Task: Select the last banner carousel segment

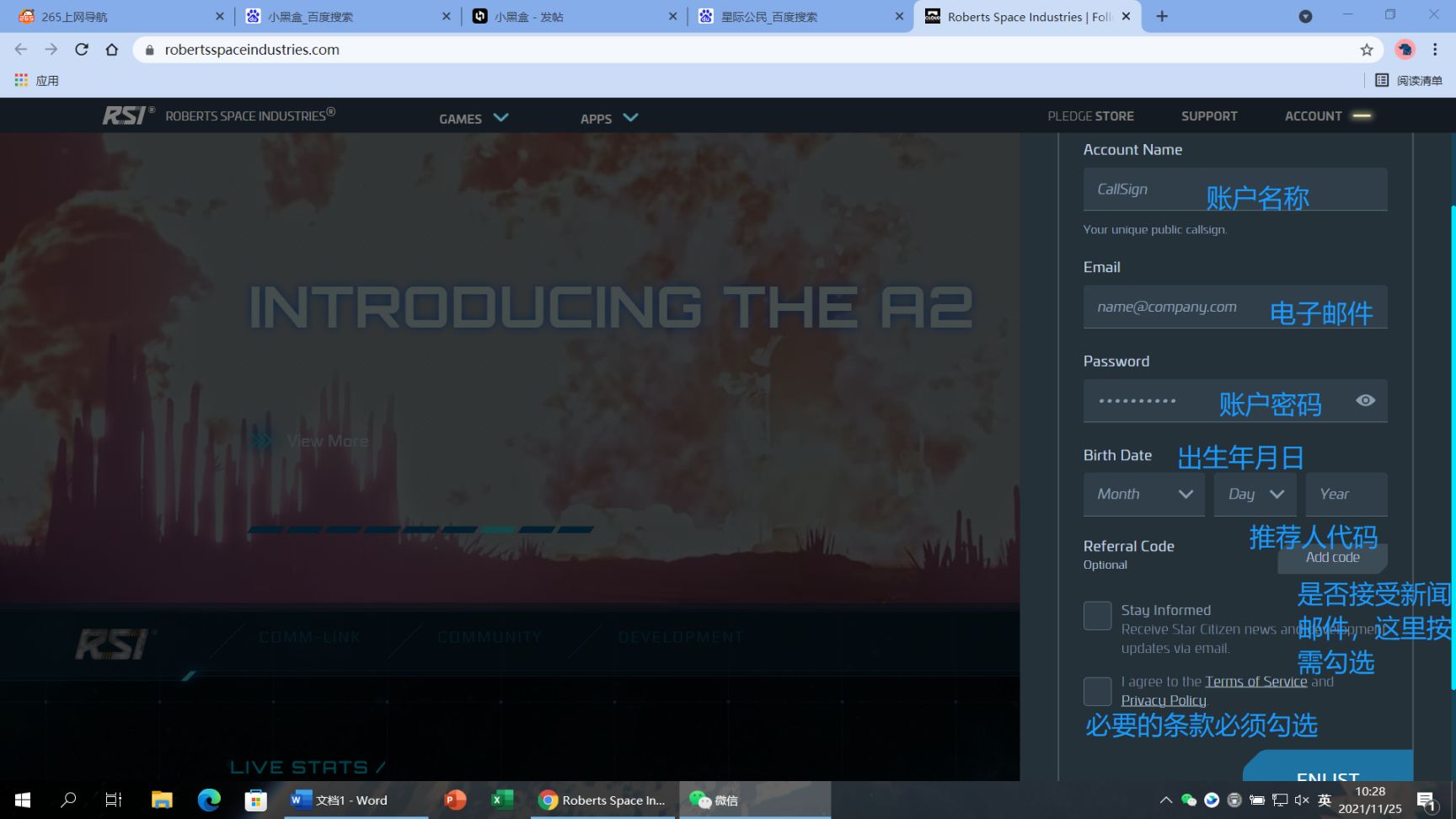Action: coord(575,530)
